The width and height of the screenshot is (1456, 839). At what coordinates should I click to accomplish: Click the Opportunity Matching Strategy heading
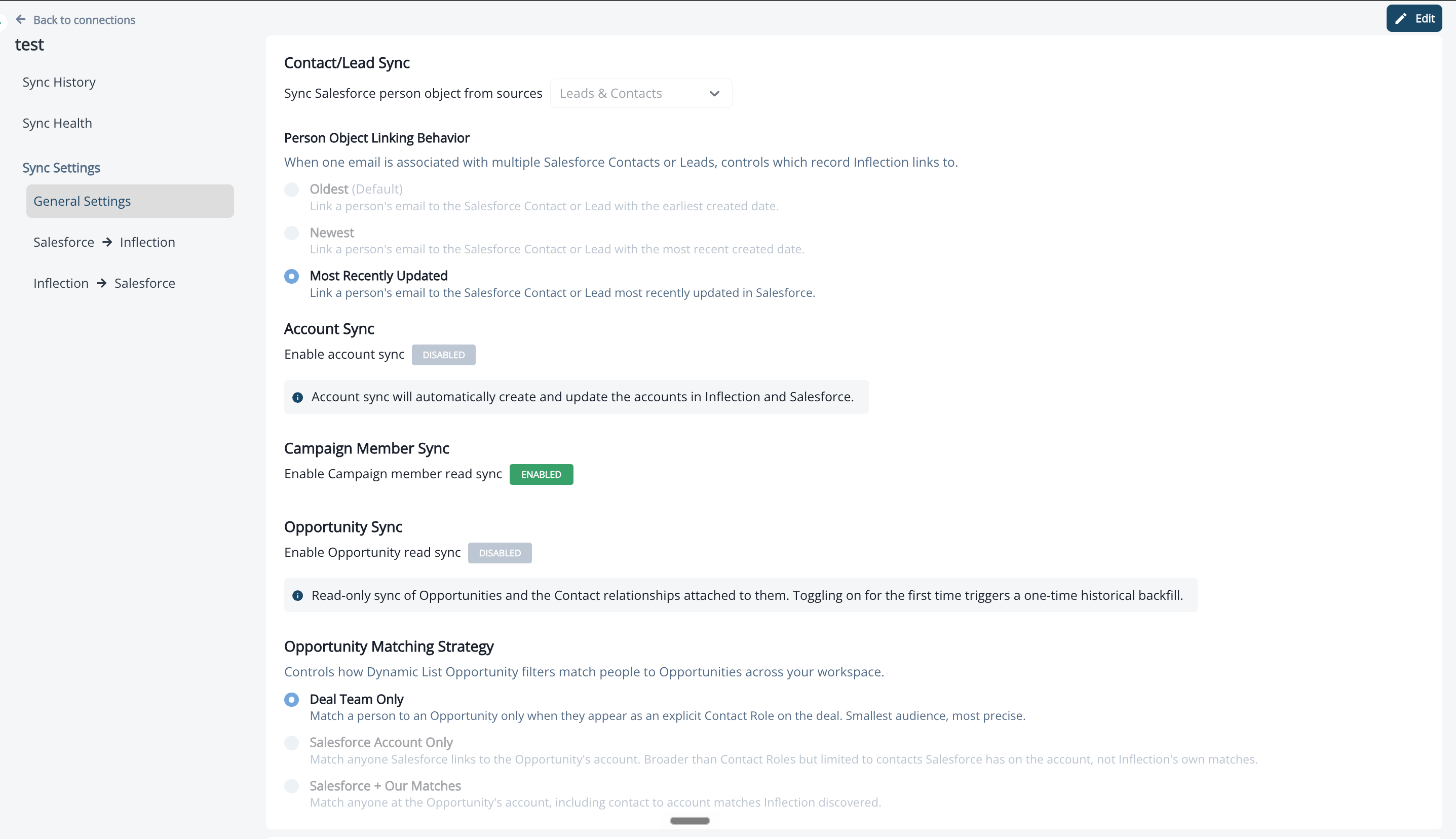point(389,646)
